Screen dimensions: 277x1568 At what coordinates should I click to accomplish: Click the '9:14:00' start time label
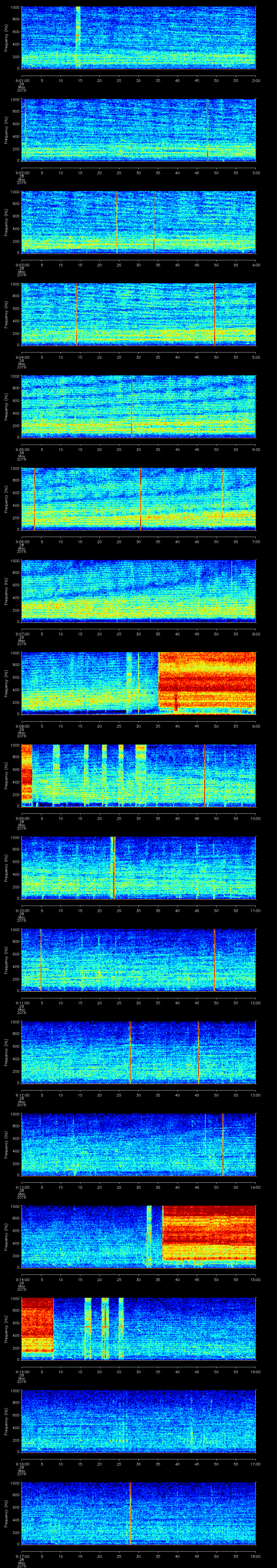pyautogui.click(x=22, y=1279)
